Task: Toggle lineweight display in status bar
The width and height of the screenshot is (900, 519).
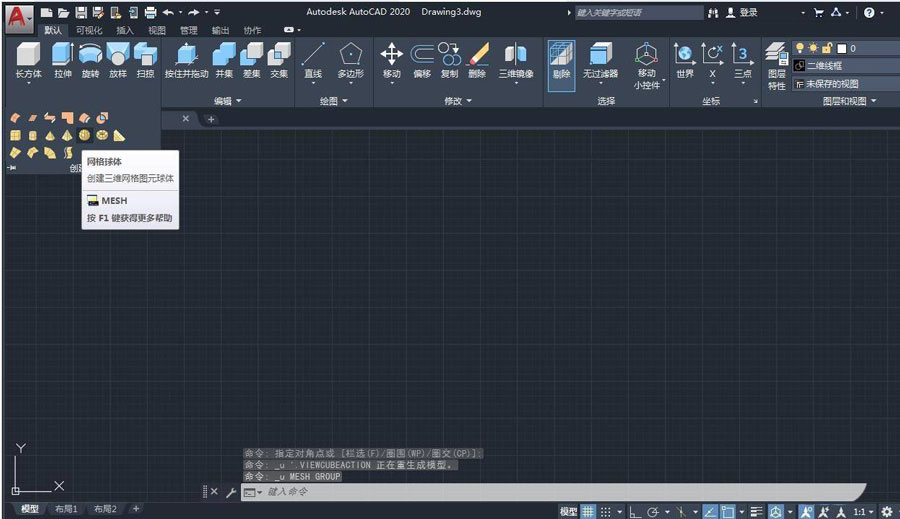Action: 757,512
